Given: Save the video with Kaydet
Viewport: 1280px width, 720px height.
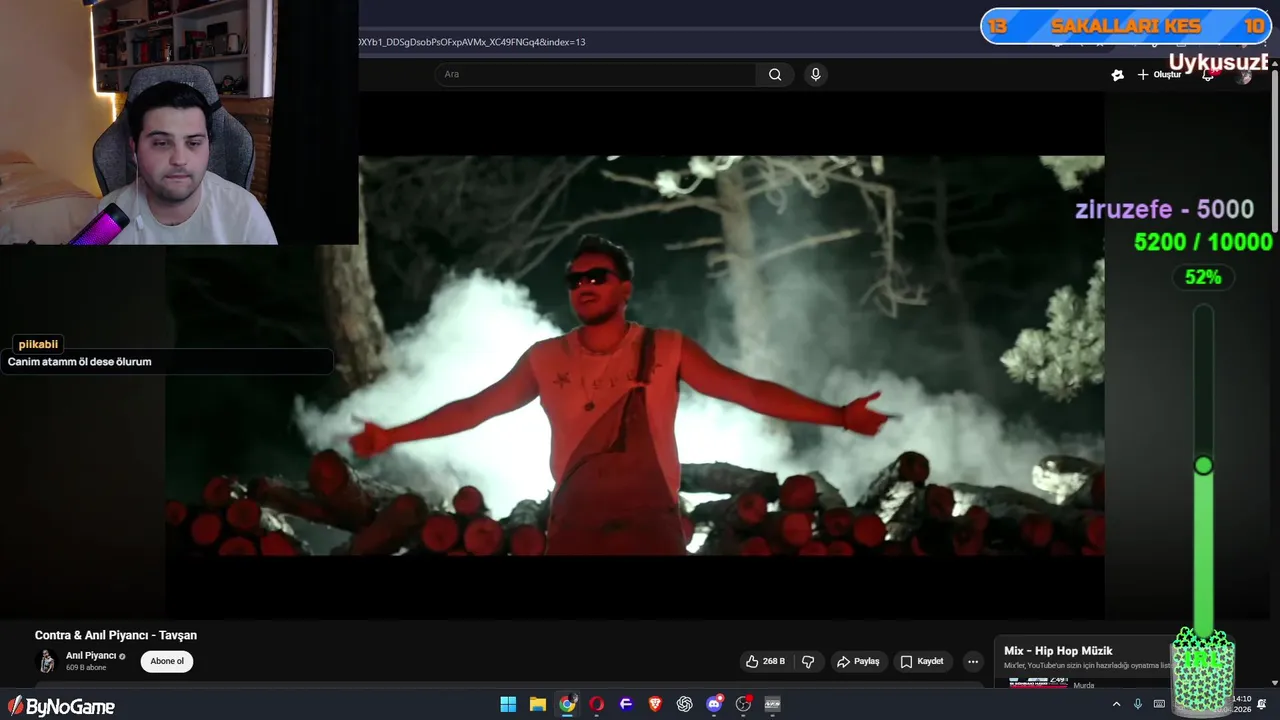Looking at the screenshot, I should [x=921, y=661].
